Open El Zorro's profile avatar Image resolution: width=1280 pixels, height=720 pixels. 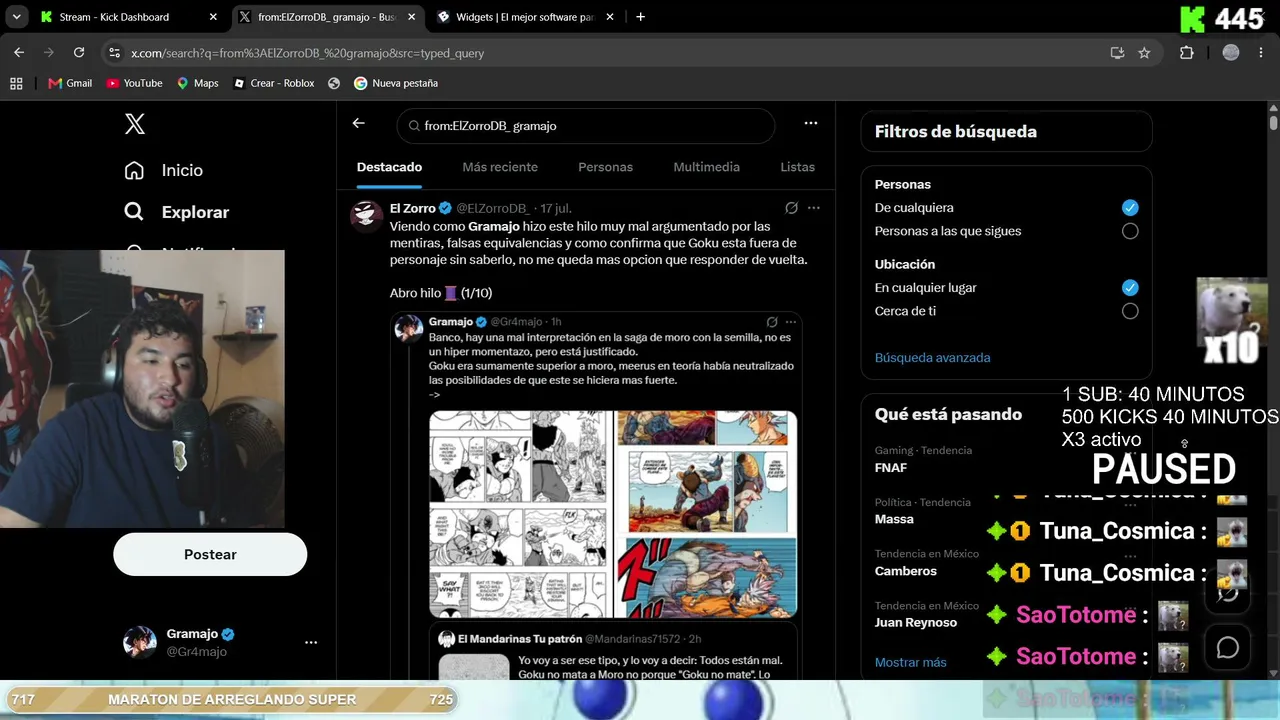[x=367, y=216]
